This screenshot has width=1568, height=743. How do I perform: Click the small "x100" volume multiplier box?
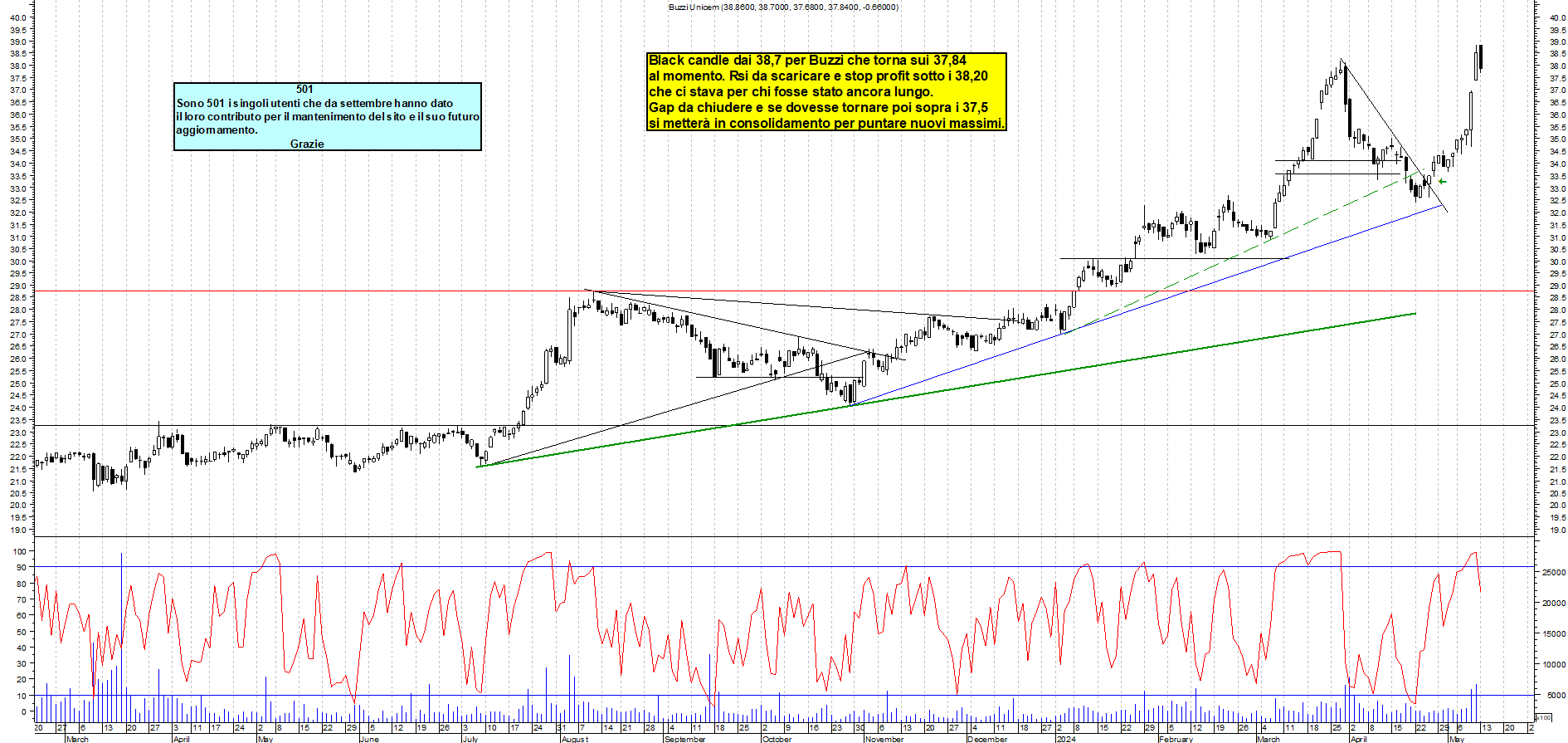[1544, 717]
